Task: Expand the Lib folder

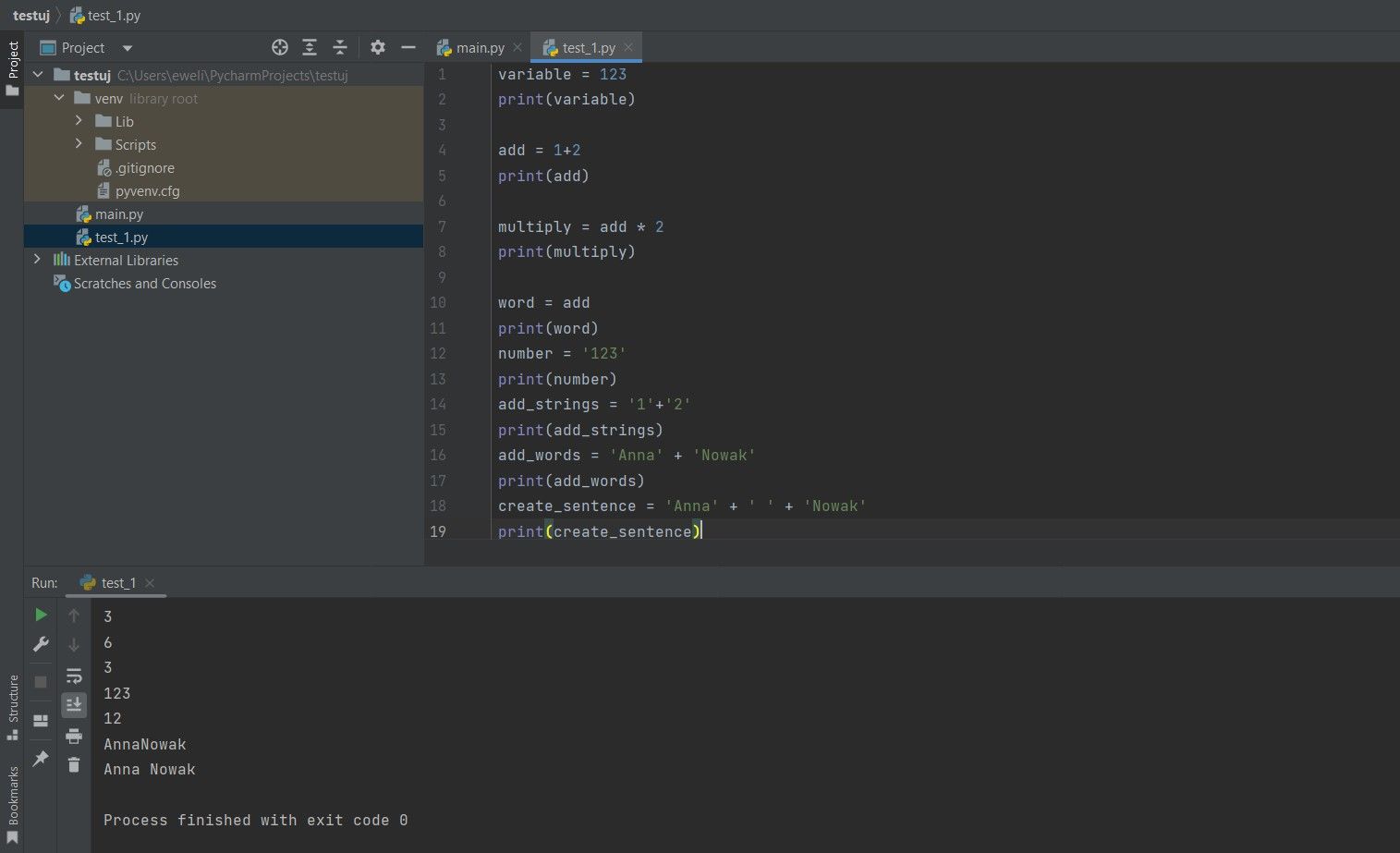Action: click(79, 121)
